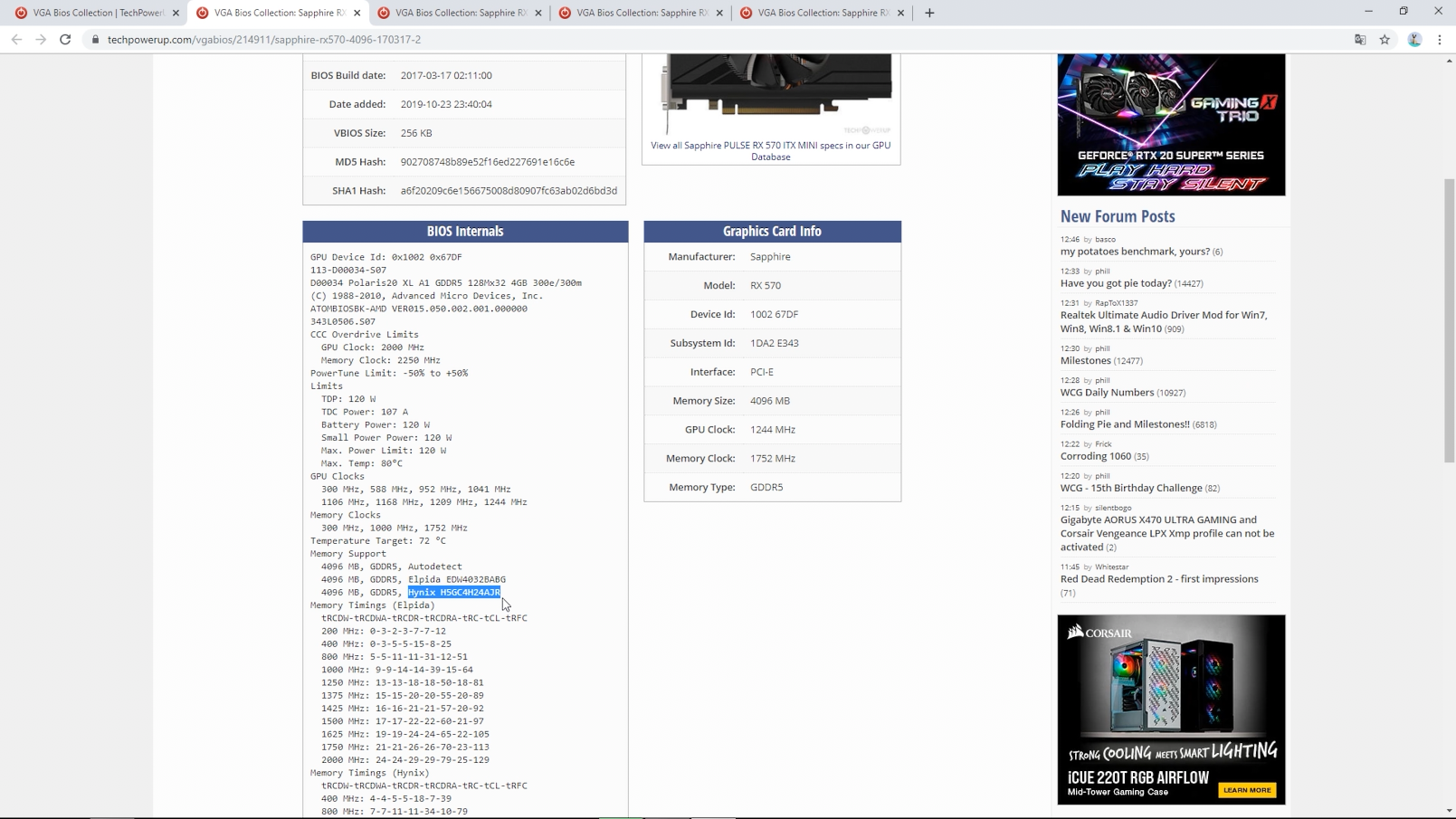
Task: Click the page vertical scrollbar thumb
Action: pyautogui.click(x=1449, y=321)
